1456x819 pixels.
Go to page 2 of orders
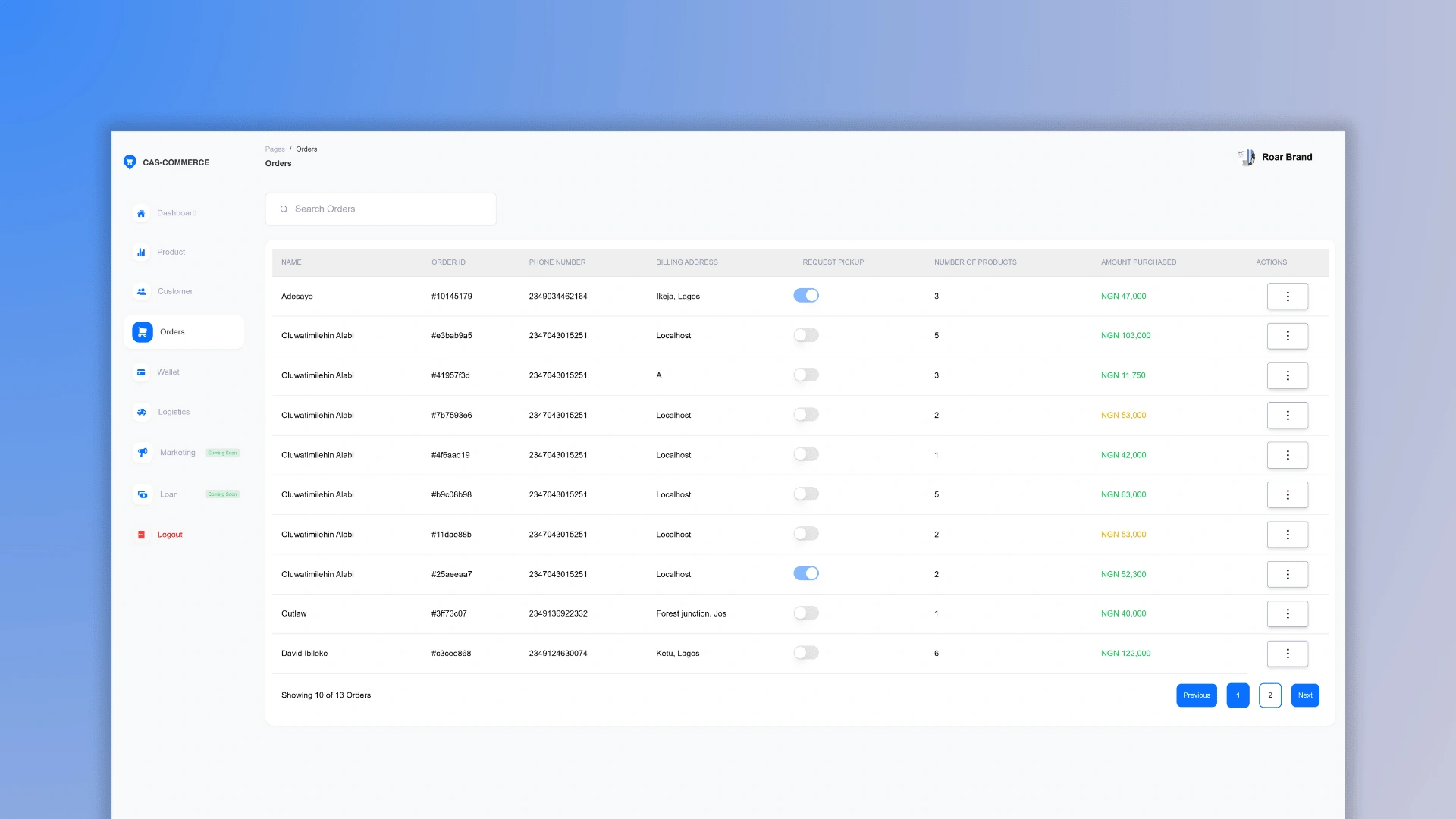(1270, 695)
